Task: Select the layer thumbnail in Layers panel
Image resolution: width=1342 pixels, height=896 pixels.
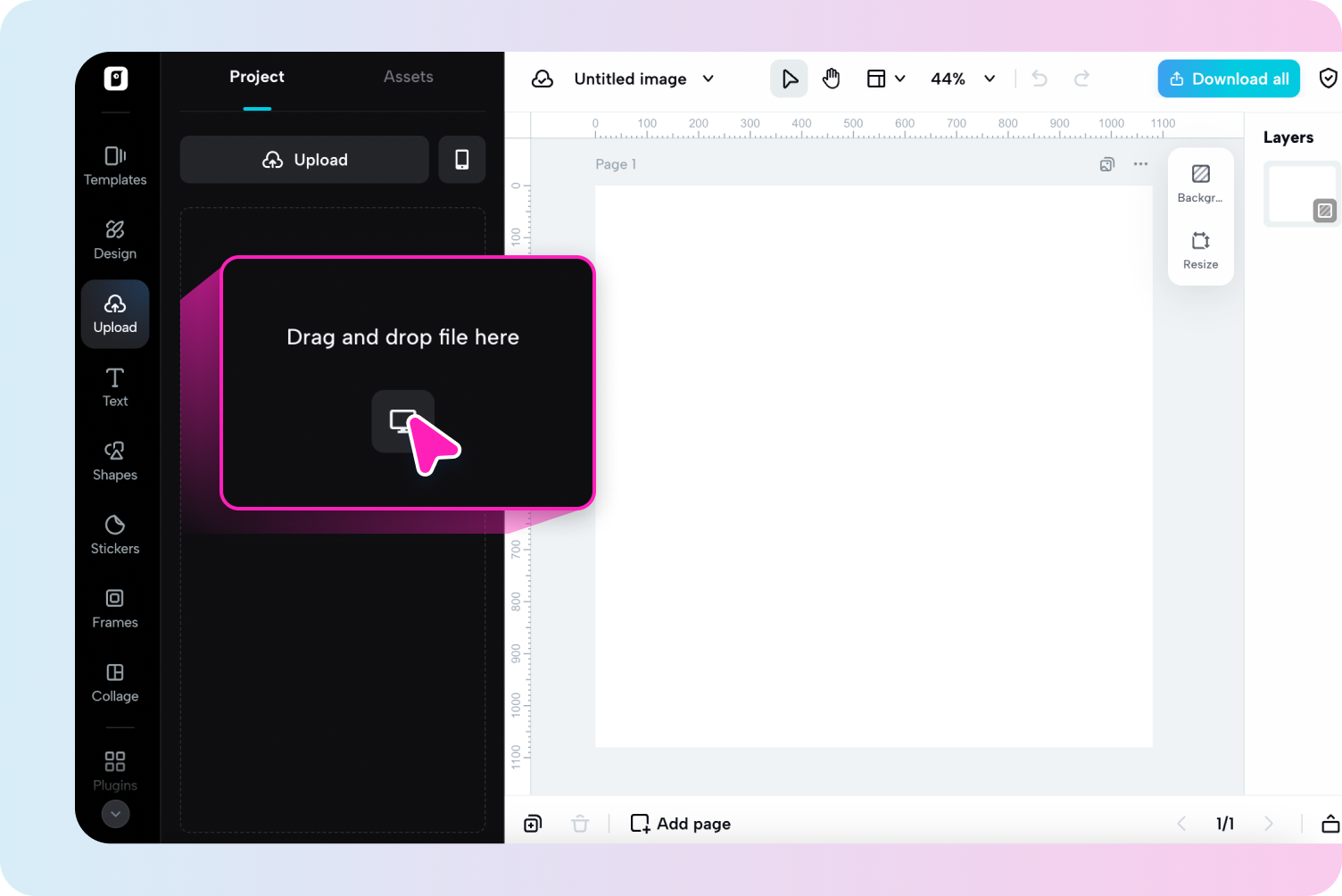Action: (1302, 194)
